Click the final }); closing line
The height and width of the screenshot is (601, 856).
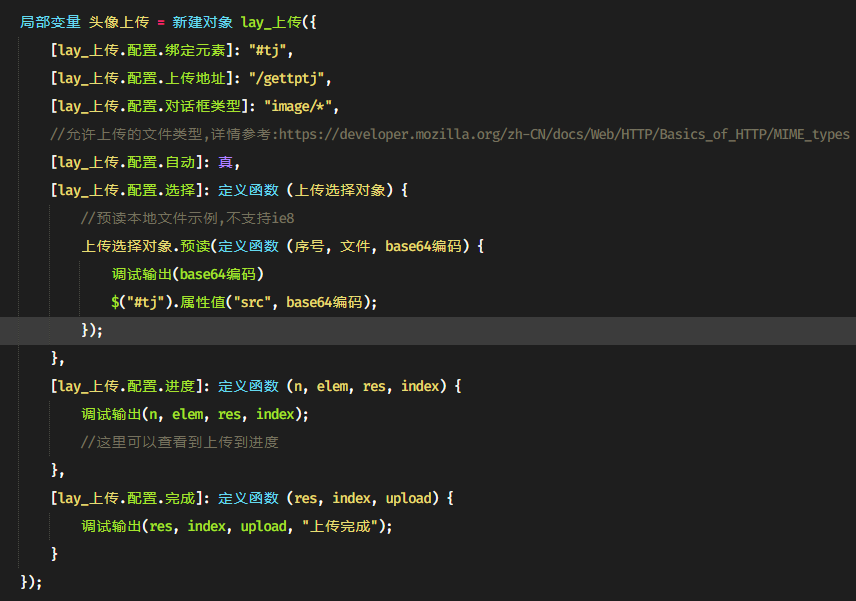[31, 582]
